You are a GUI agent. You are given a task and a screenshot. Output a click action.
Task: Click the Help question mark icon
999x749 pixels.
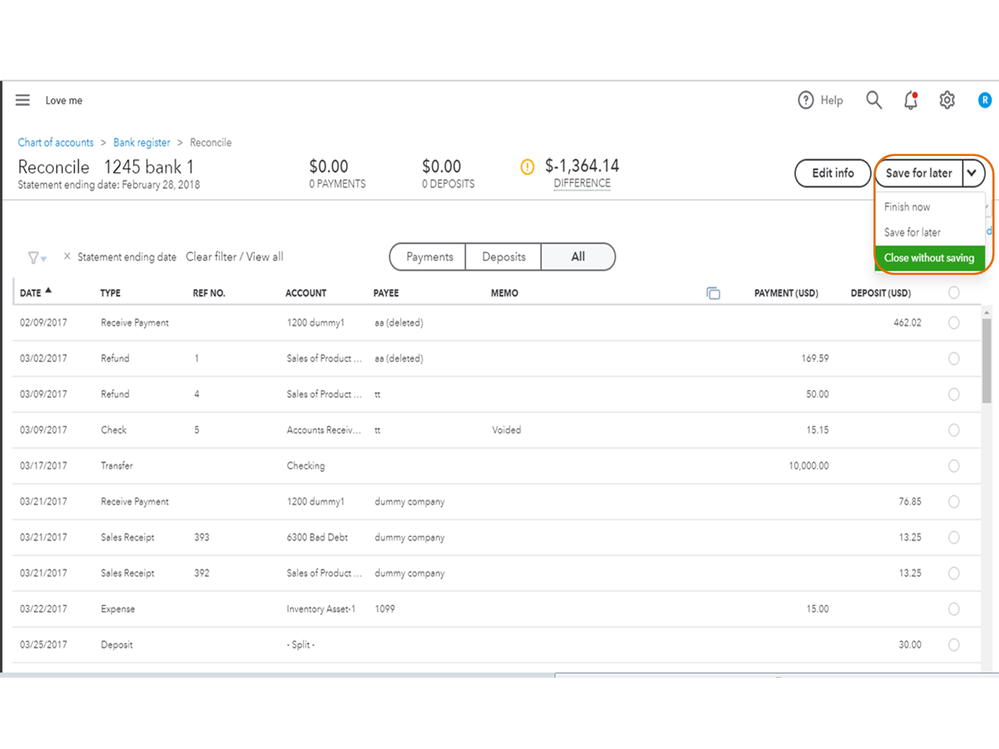coord(805,100)
